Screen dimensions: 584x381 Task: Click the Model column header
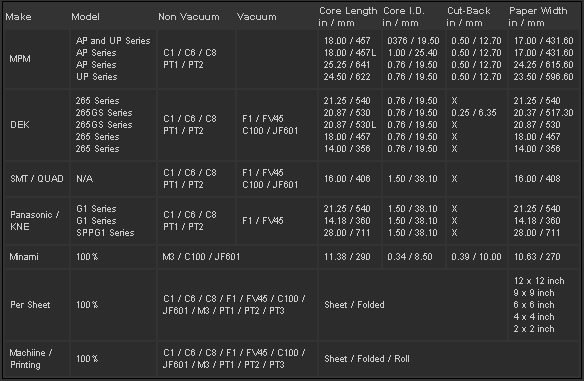[x=85, y=17]
